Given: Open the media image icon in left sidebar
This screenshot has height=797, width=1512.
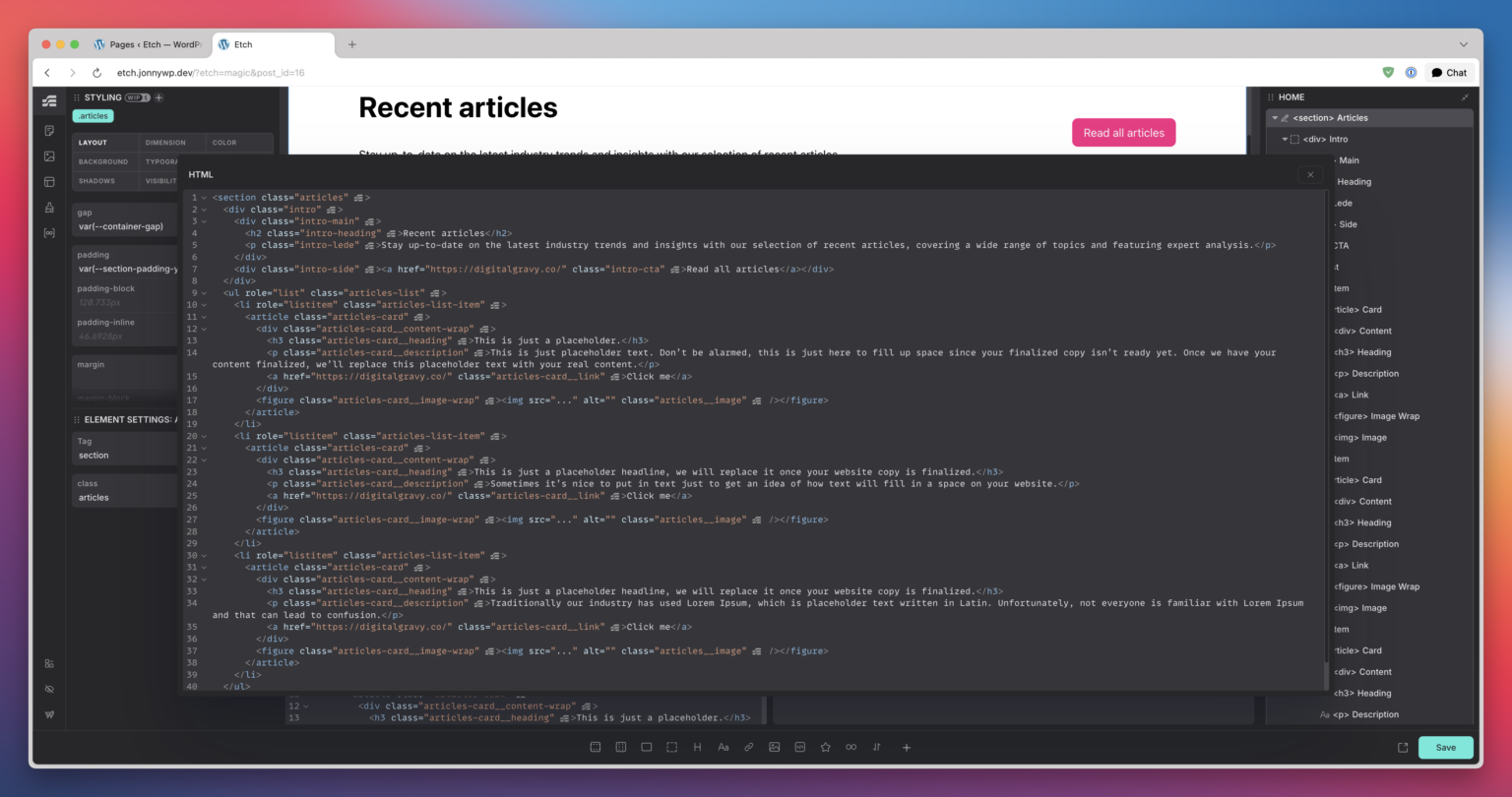Looking at the screenshot, I should 49,156.
